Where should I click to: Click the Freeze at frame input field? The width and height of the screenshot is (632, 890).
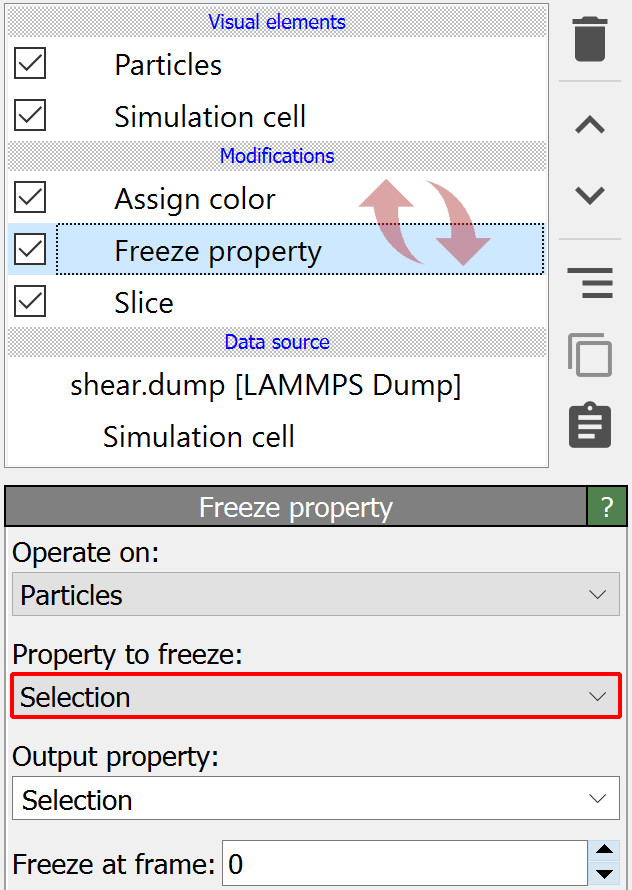[x=404, y=864]
